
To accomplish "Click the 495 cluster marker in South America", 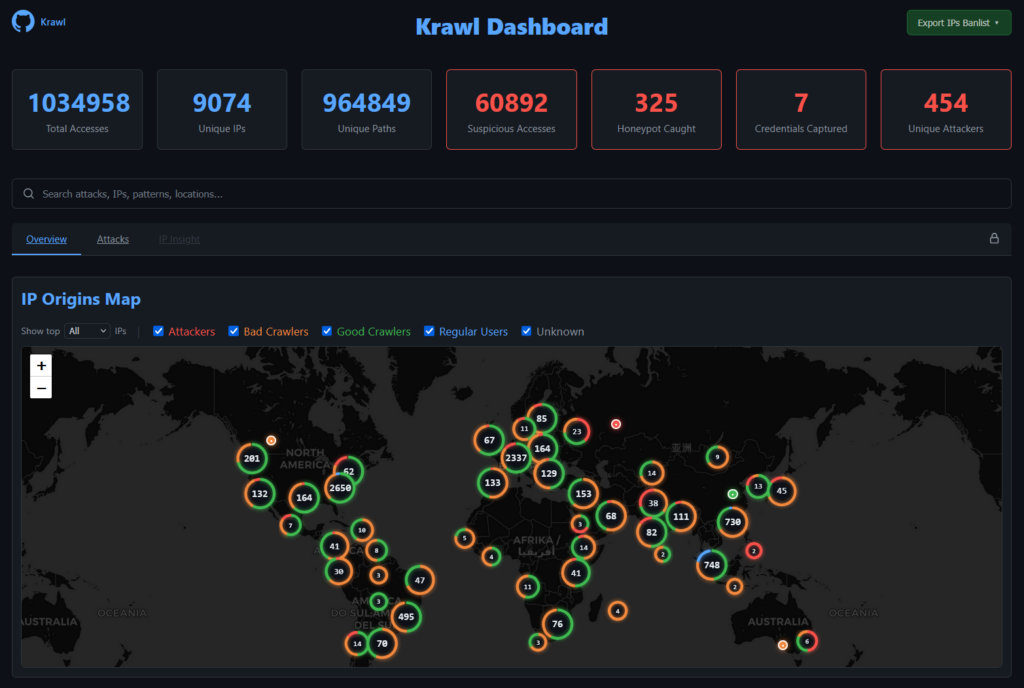I will (406, 617).
